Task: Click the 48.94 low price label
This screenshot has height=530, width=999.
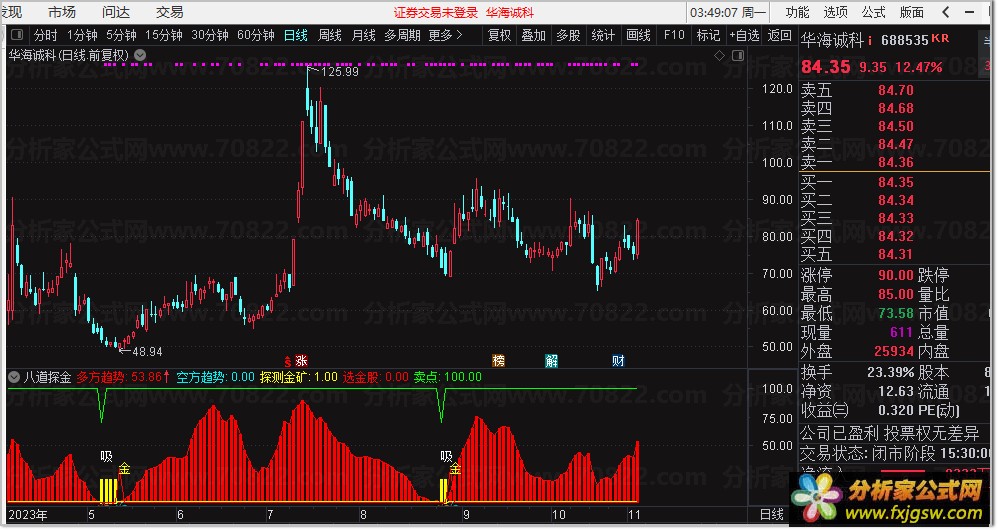Action: point(147,352)
